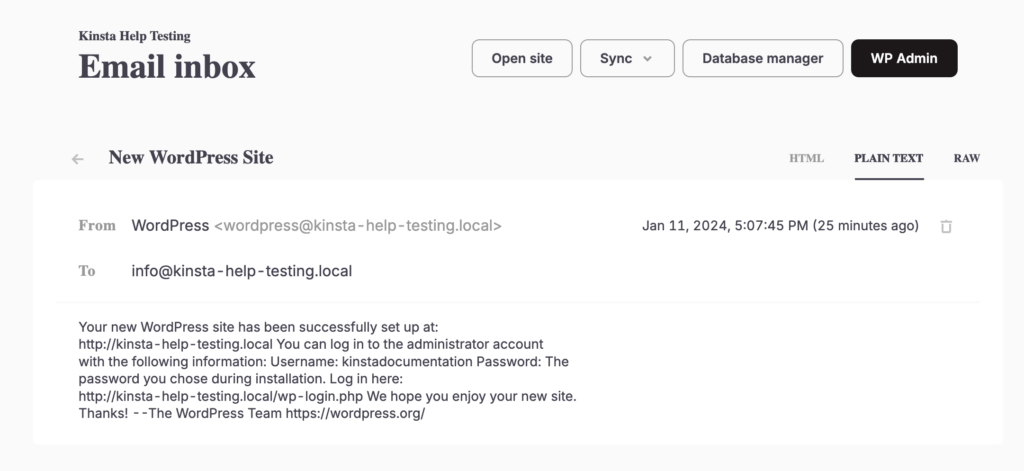This screenshot has width=1024, height=471.
Task: Delete the email with the trash icon
Action: click(x=946, y=227)
